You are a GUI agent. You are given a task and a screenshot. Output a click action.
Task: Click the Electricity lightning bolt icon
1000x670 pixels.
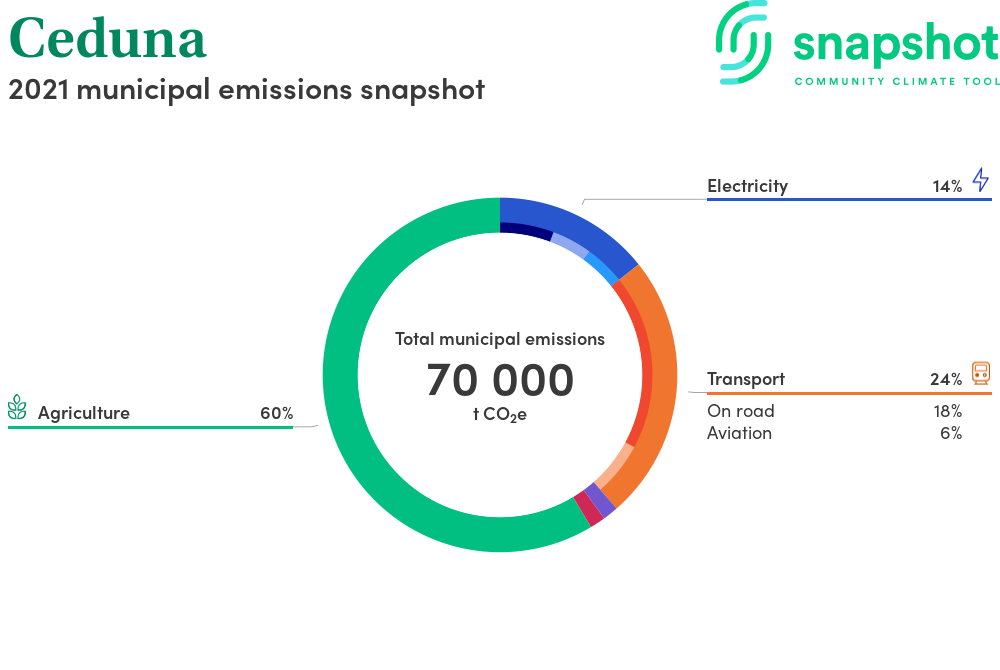[x=980, y=180]
